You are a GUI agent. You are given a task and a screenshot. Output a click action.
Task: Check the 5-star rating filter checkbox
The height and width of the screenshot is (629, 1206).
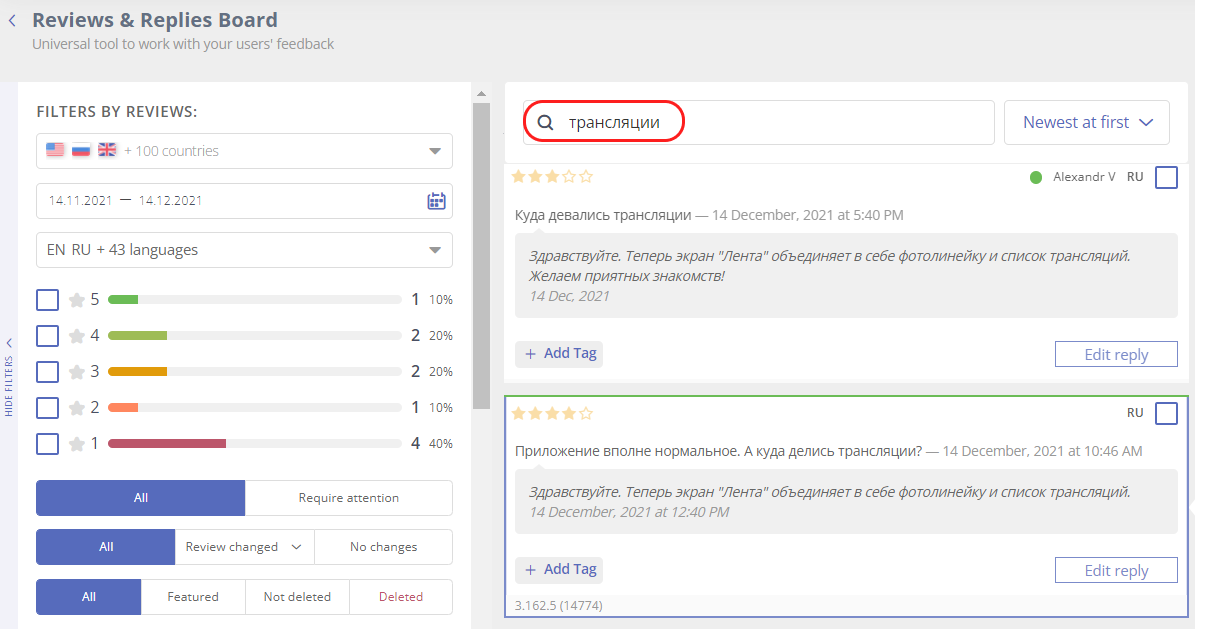(47, 300)
